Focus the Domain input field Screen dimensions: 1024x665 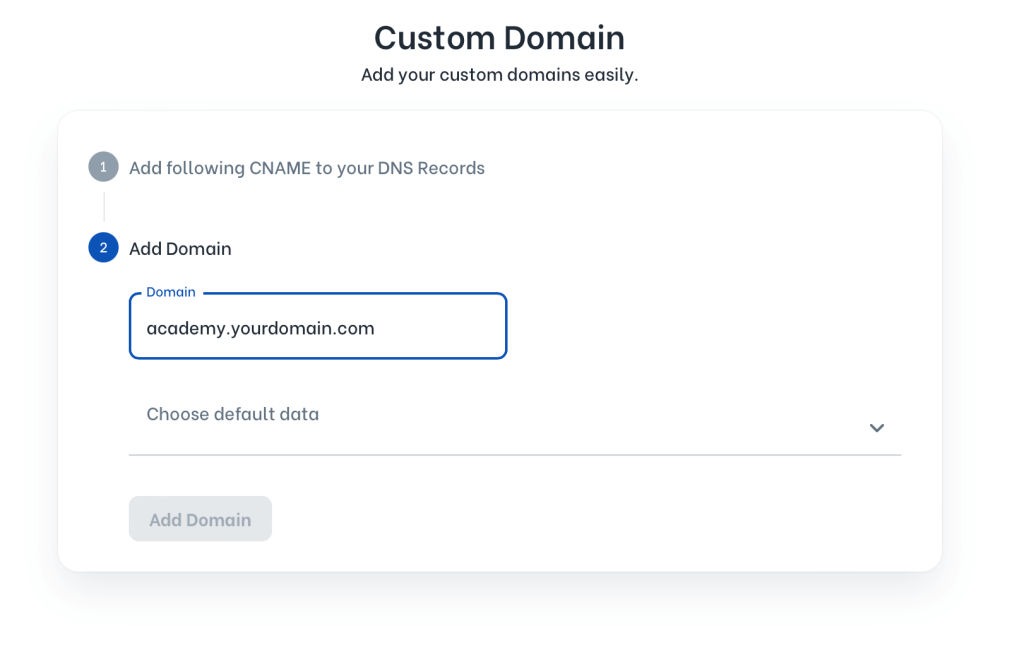[x=318, y=327]
